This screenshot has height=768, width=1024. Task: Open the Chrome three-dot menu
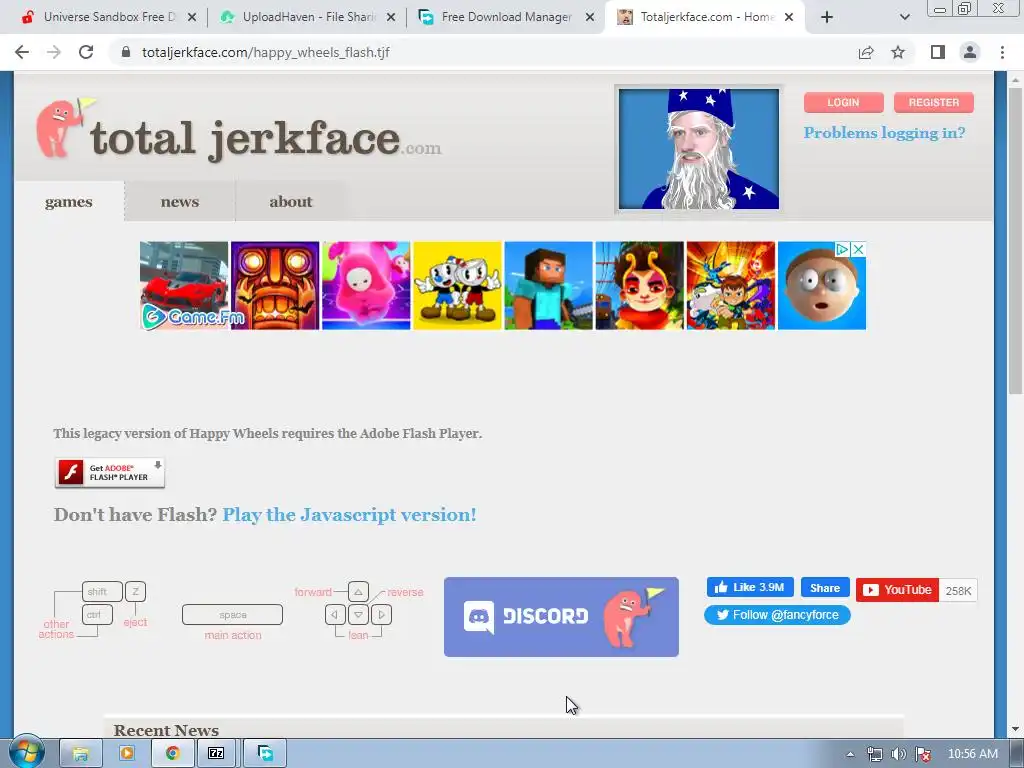click(x=1002, y=52)
